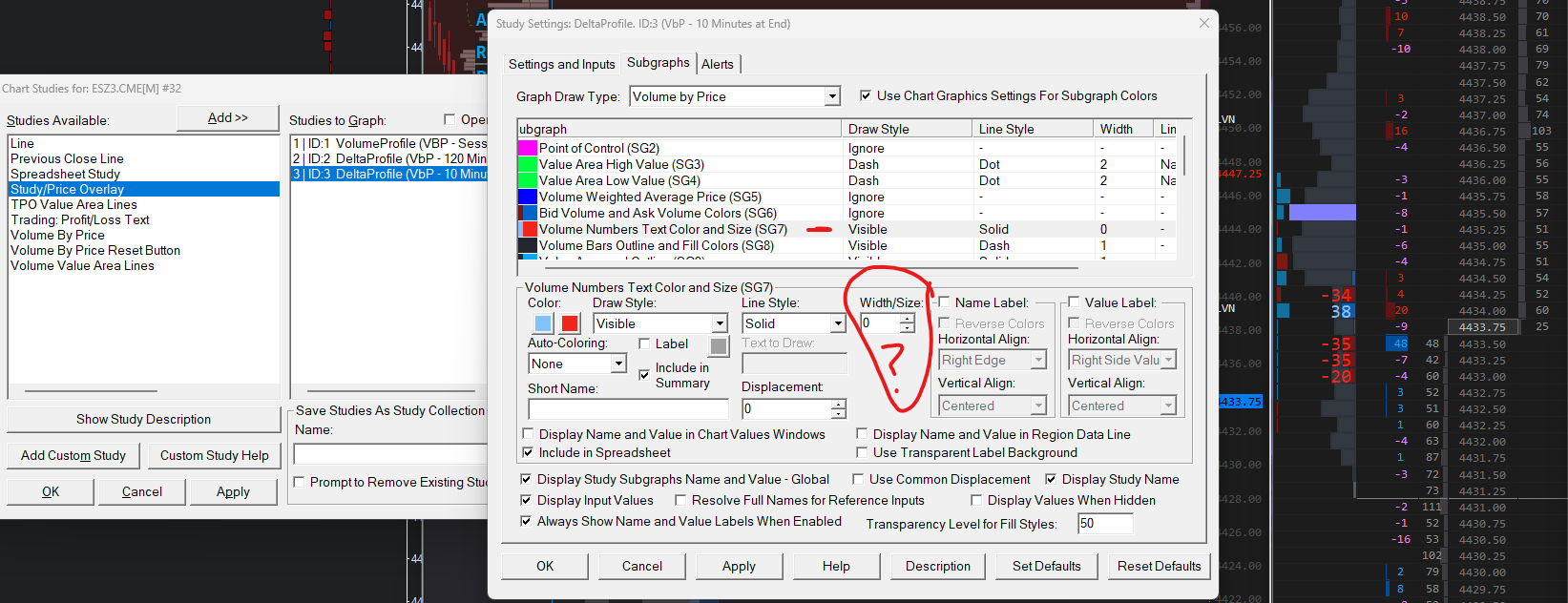The image size is (1568, 603).
Task: Click the Short Name input field
Action: (x=626, y=409)
